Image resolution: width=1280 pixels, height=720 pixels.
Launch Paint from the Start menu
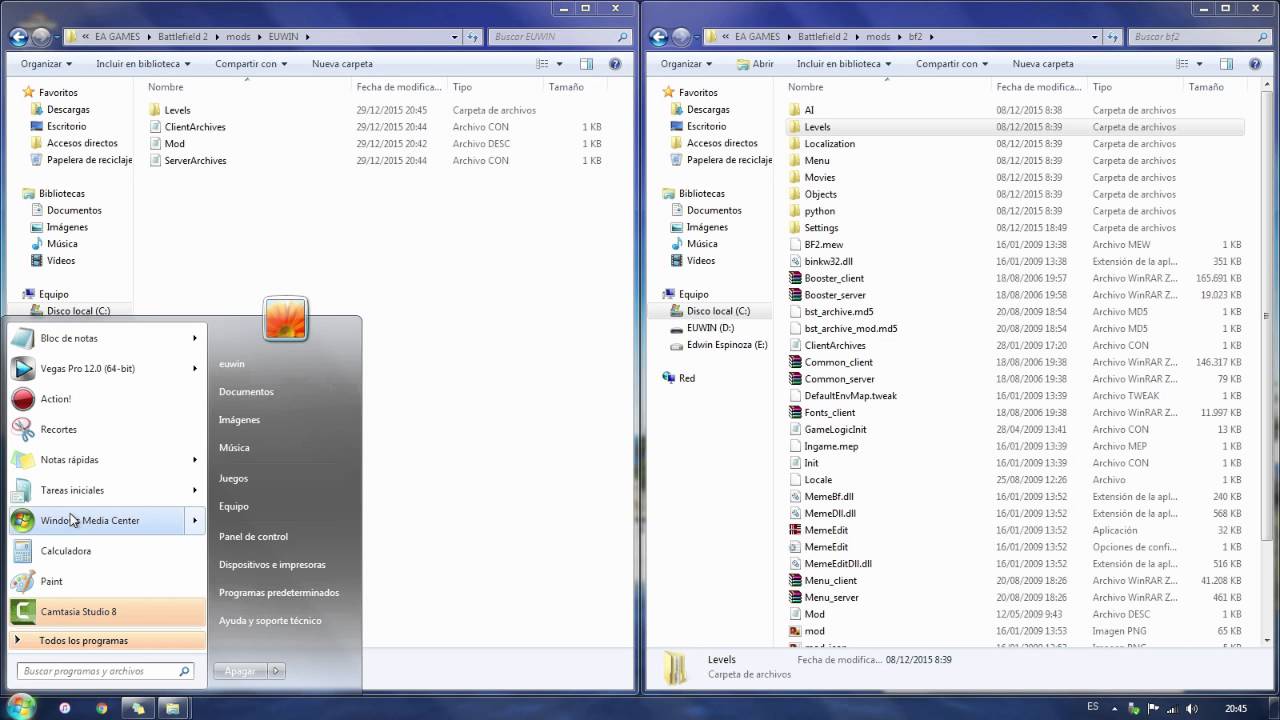pos(107,581)
